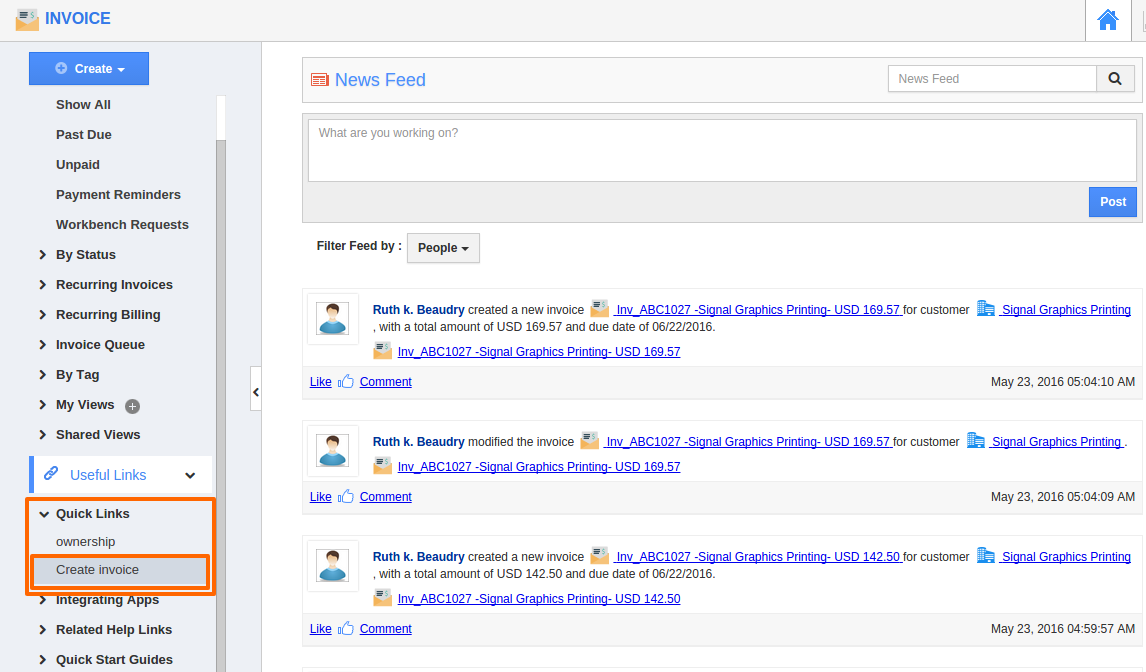Click the Create invoice quick link
This screenshot has height=672, width=1146.
pyautogui.click(x=98, y=570)
